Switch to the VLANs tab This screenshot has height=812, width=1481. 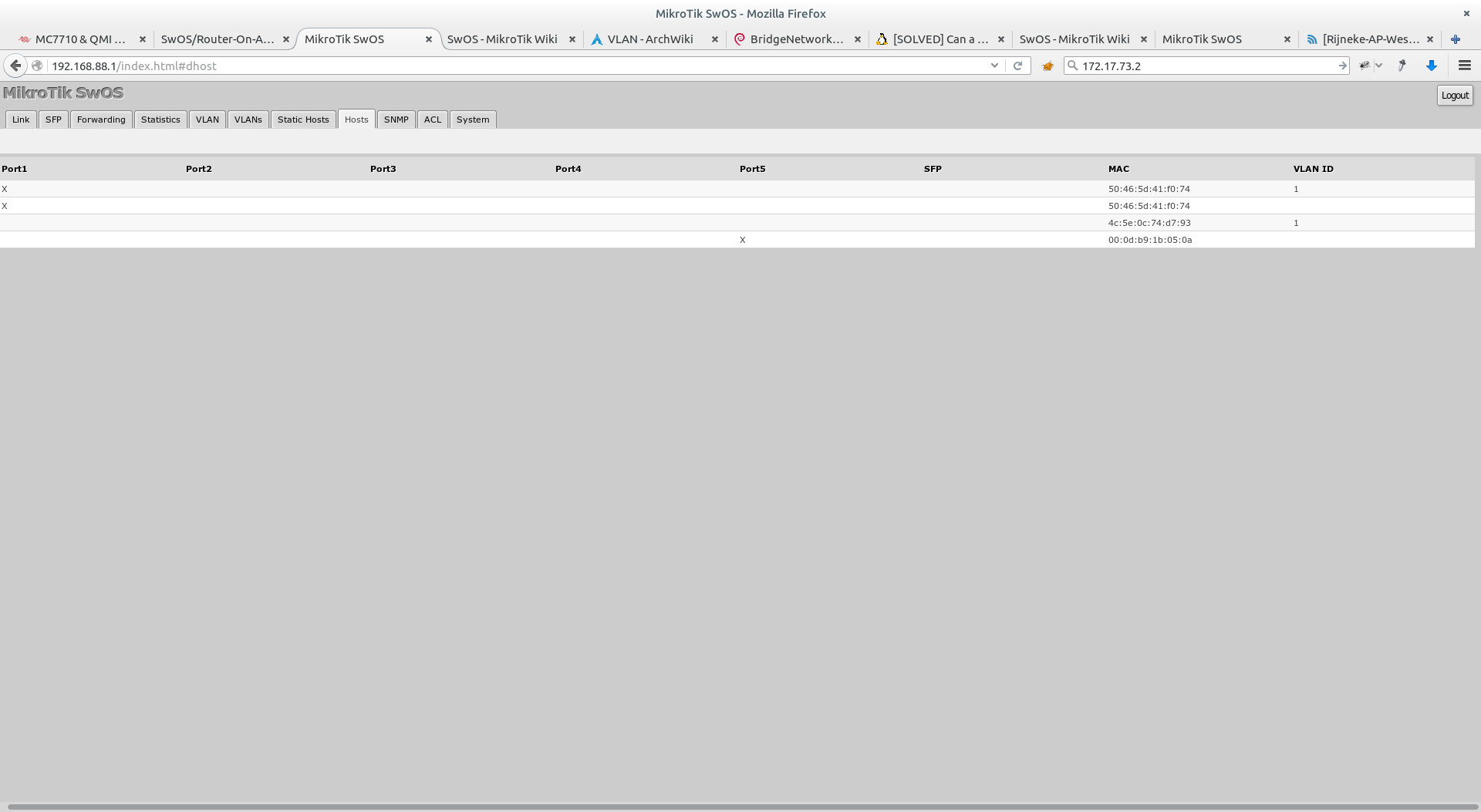click(x=248, y=120)
